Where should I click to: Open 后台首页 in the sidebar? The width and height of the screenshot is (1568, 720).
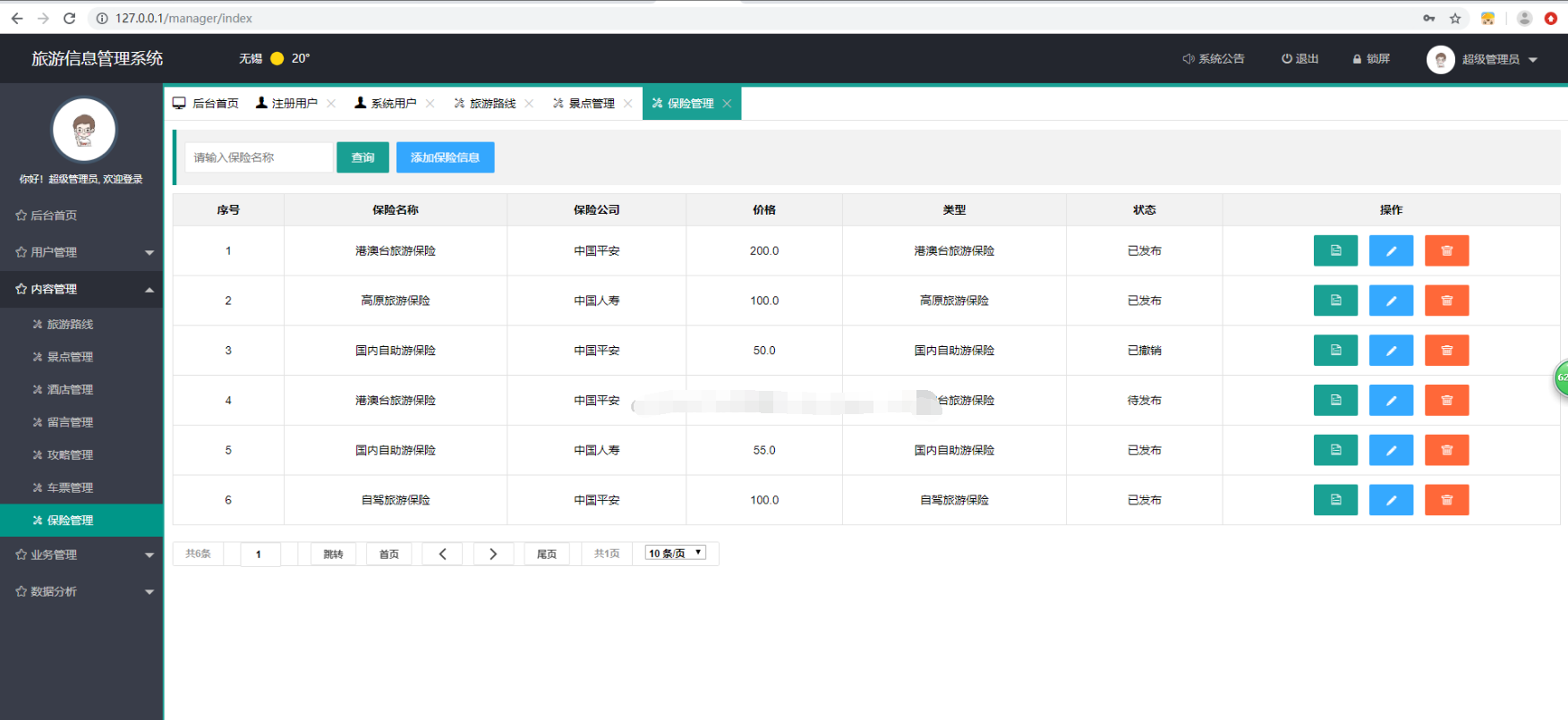point(81,216)
